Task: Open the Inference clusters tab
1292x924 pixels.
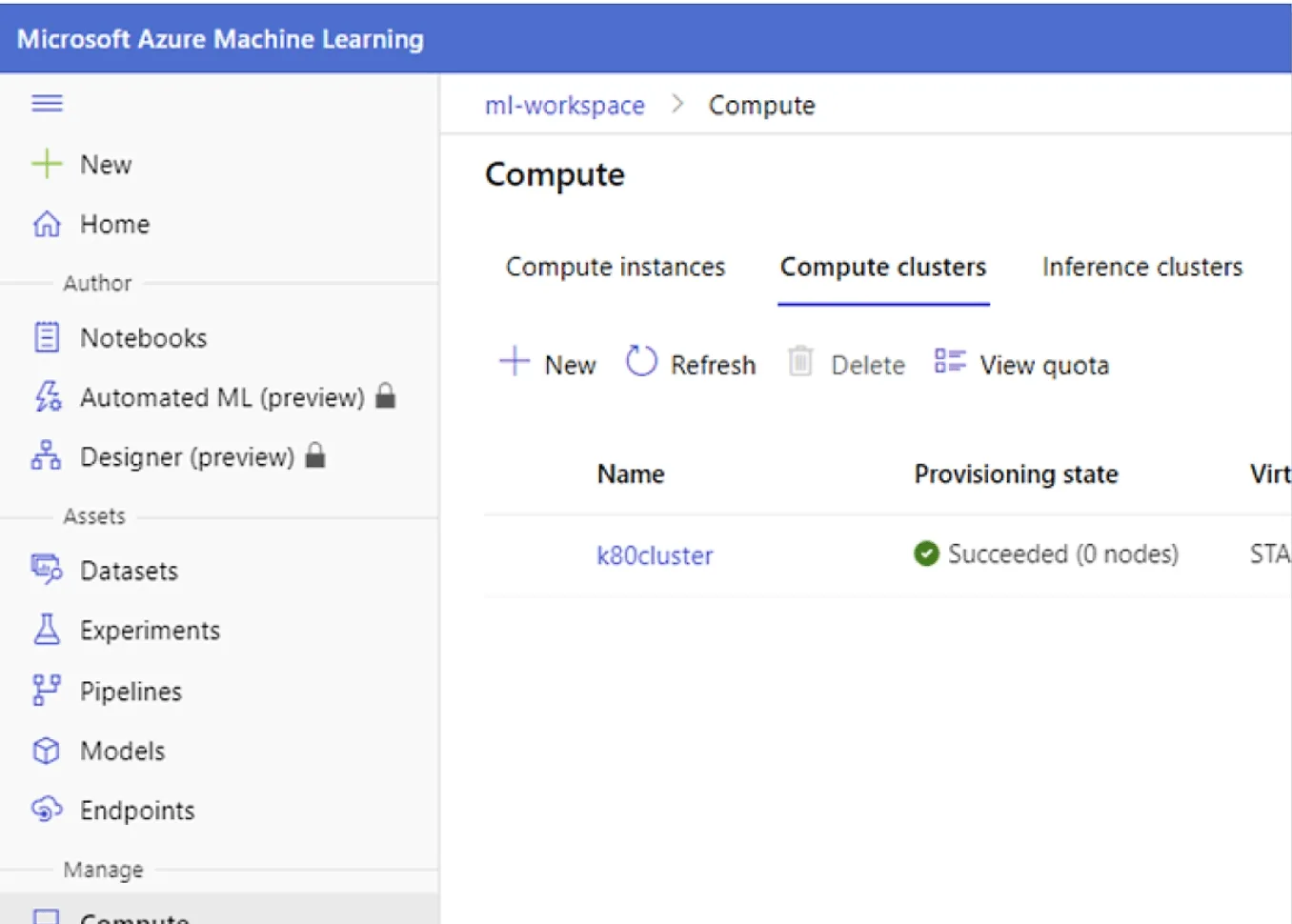Action: (x=1142, y=267)
